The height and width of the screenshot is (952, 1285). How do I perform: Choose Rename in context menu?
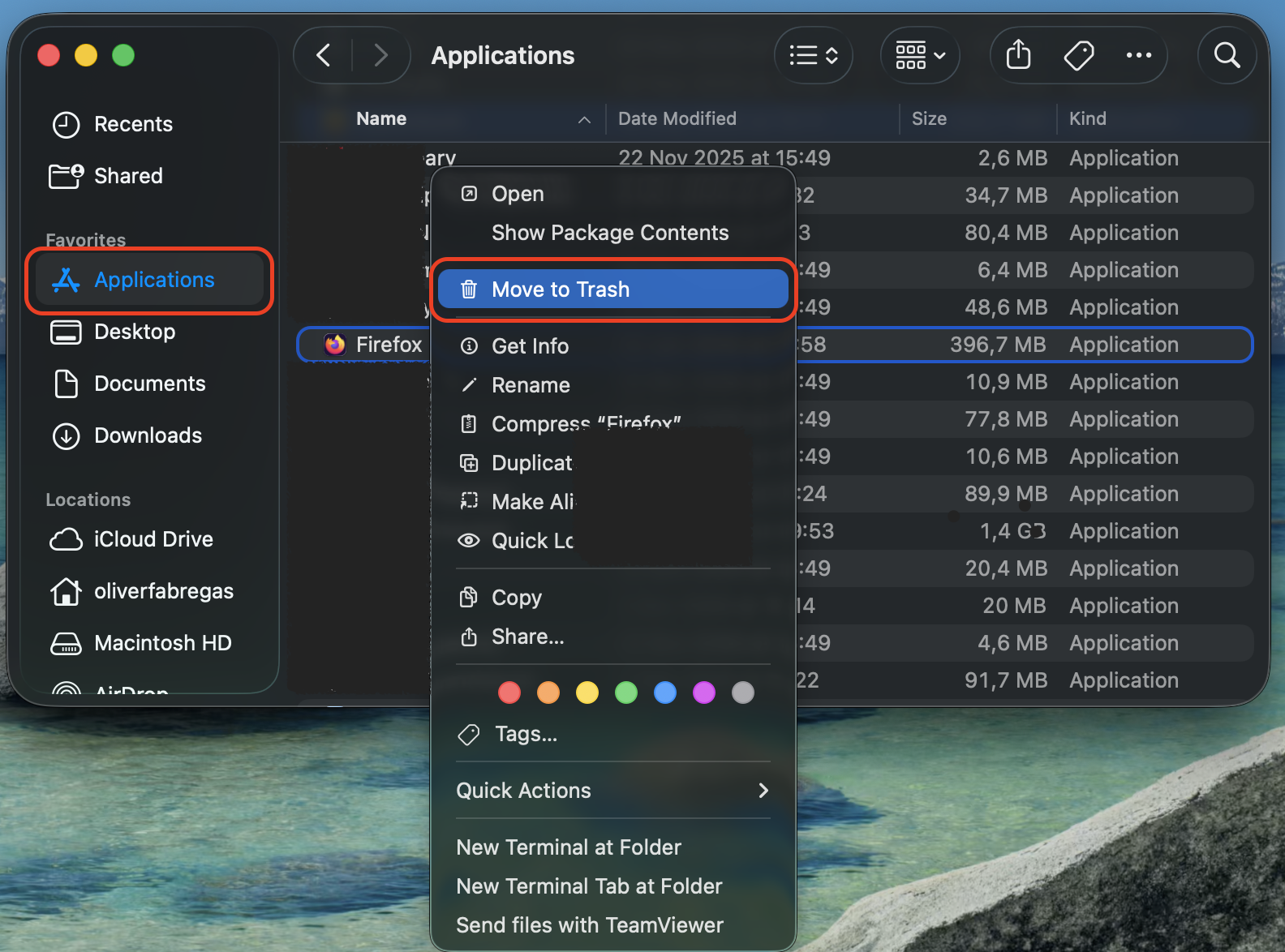[x=612, y=385]
